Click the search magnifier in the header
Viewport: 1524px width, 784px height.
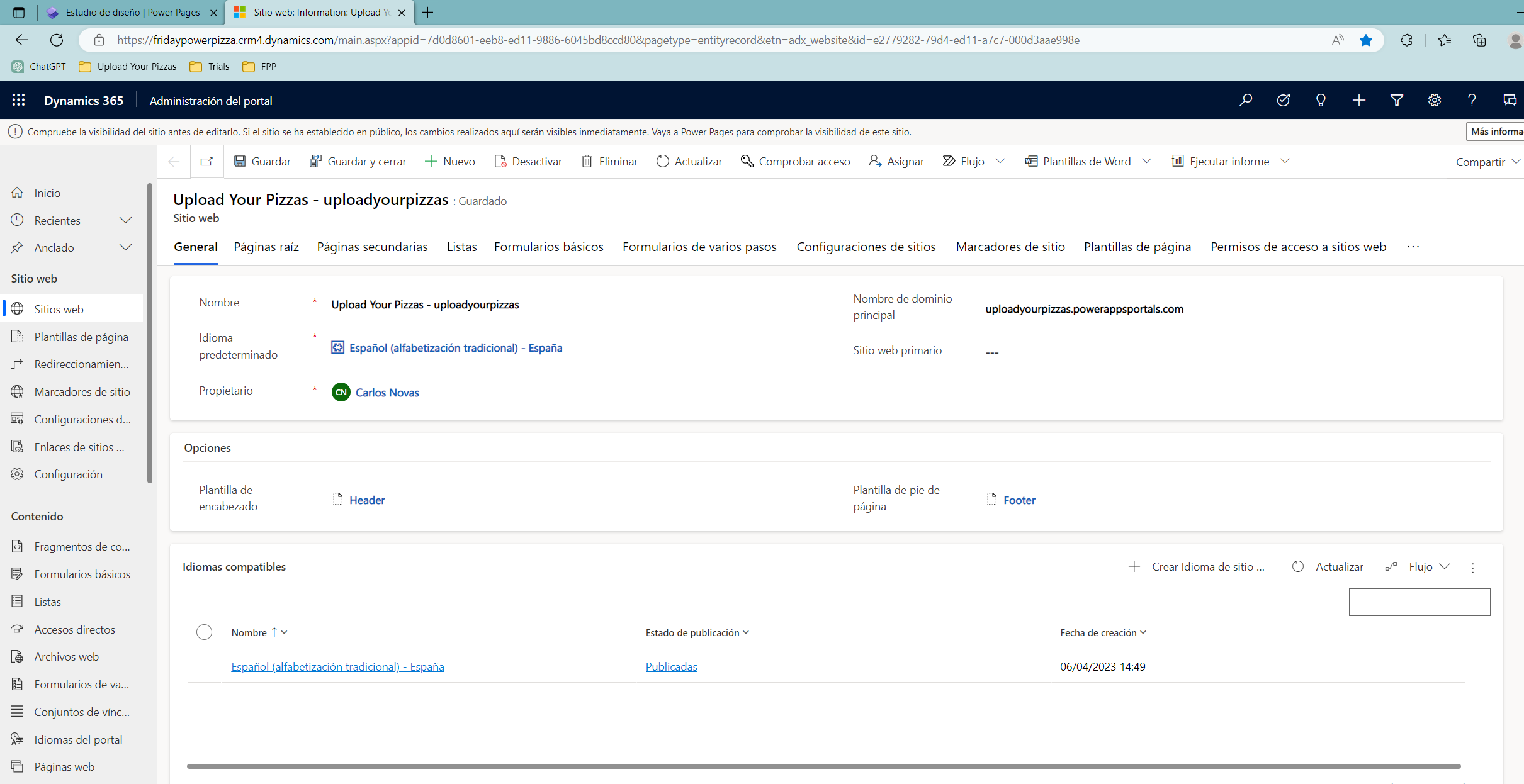[x=1245, y=100]
